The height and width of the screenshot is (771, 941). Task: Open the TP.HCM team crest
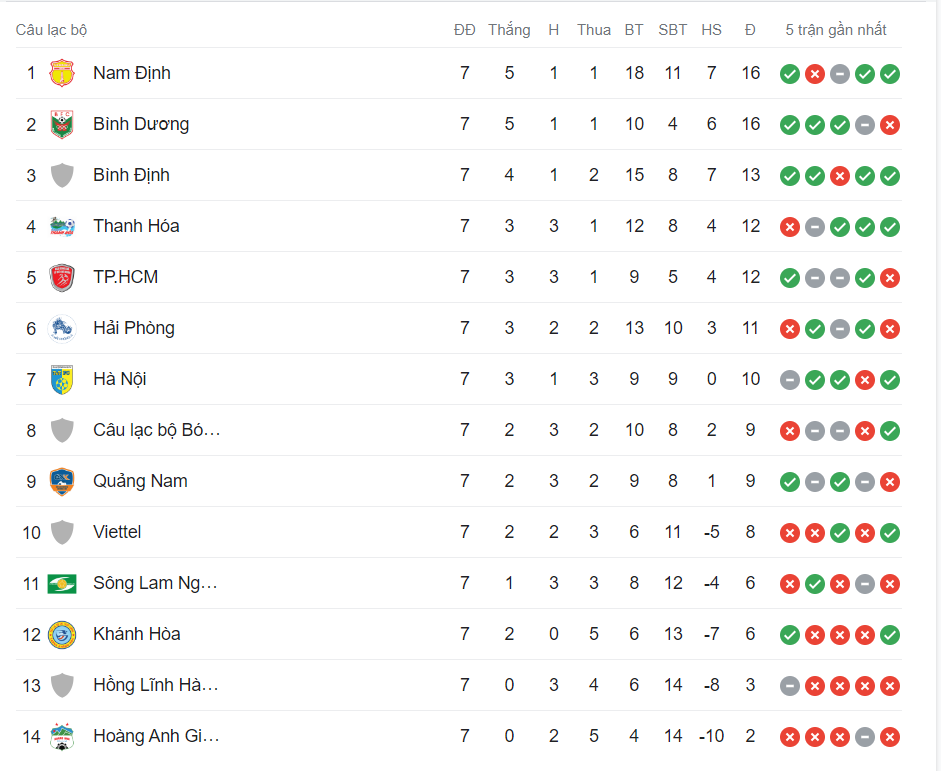pos(63,277)
